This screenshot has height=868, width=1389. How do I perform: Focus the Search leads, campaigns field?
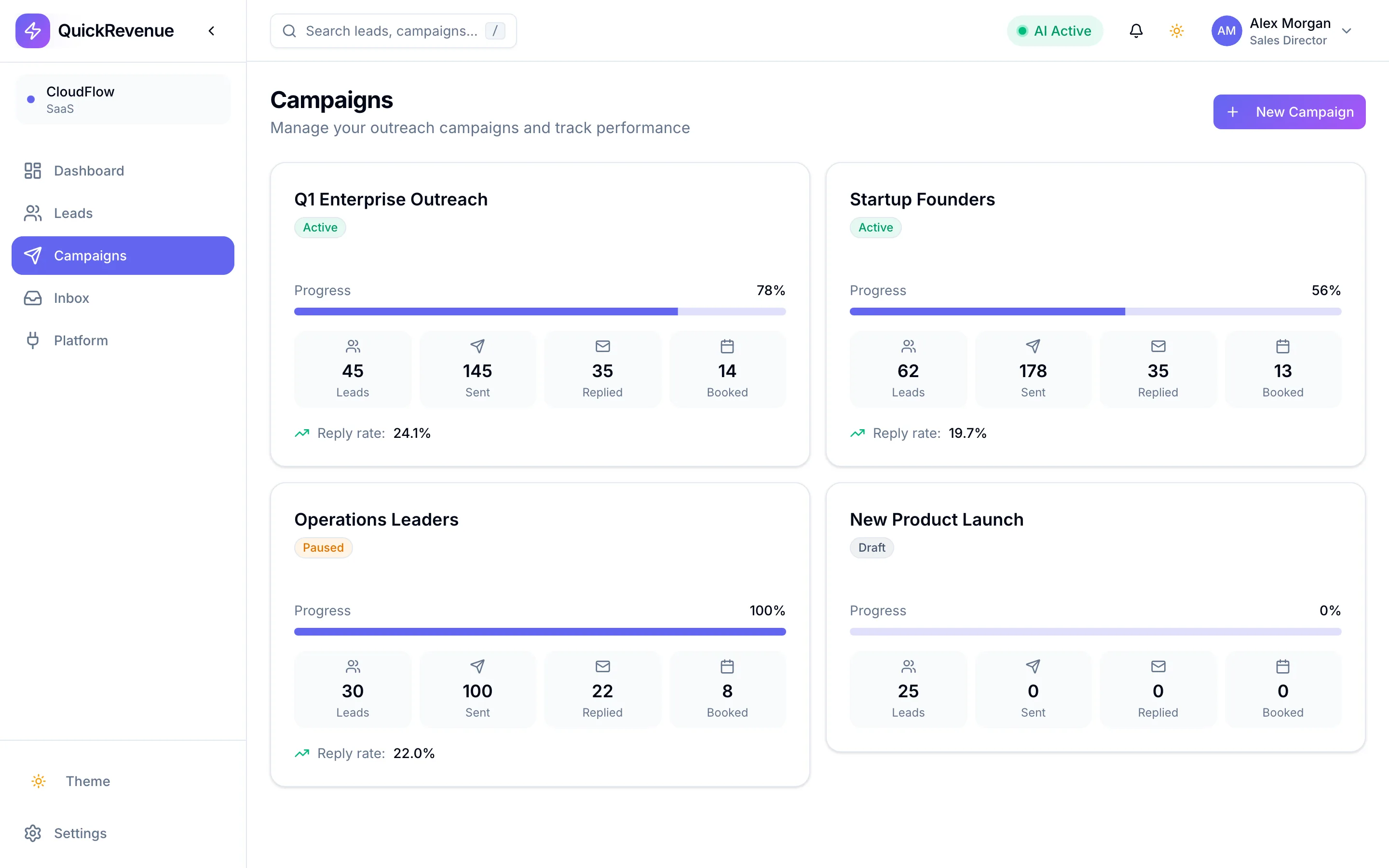[x=393, y=31]
